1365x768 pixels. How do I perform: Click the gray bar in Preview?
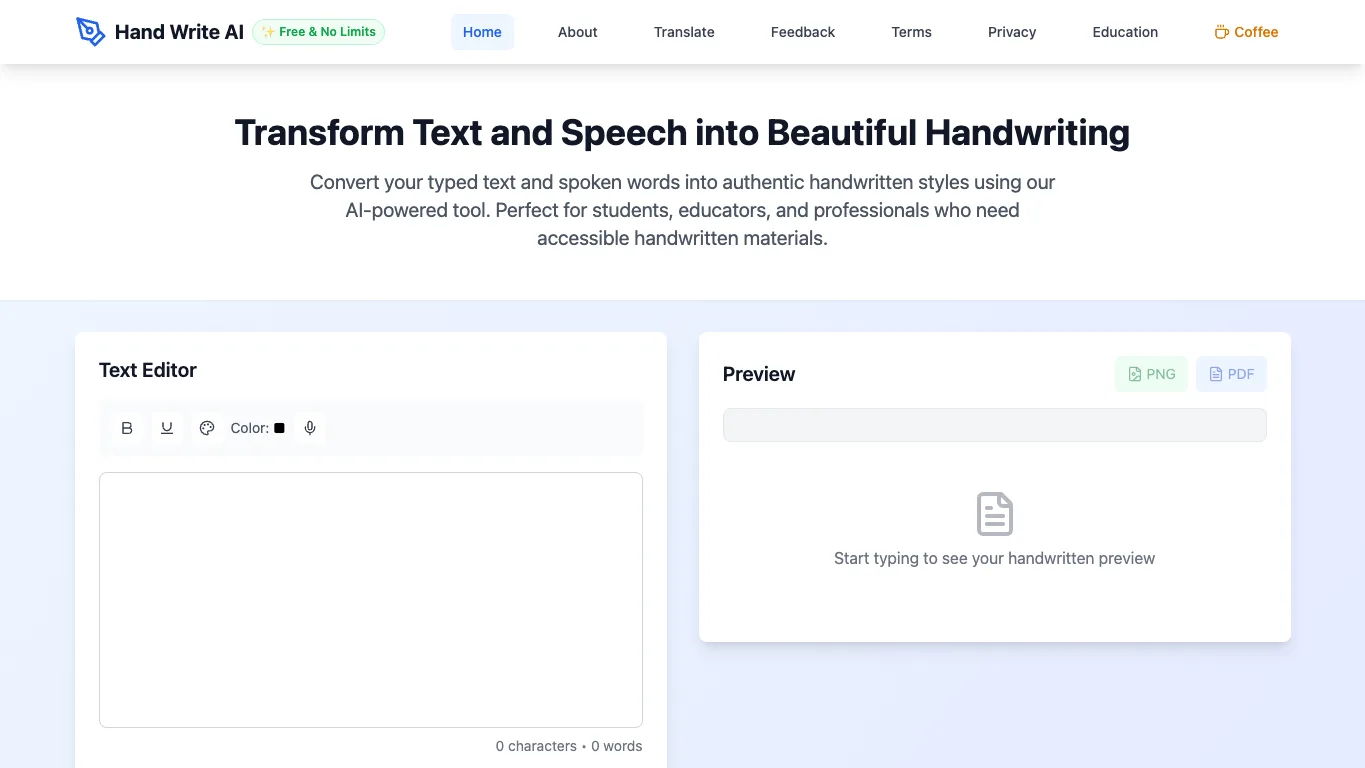pyautogui.click(x=995, y=425)
